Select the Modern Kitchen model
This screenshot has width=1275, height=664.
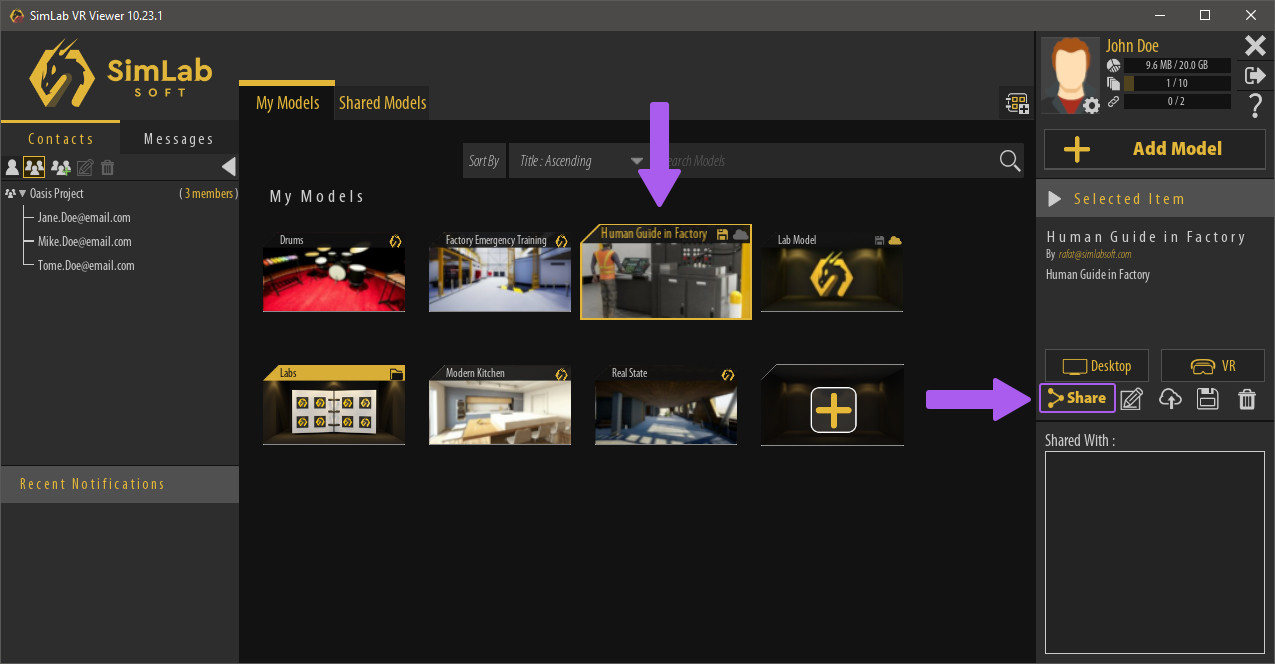tap(500, 405)
